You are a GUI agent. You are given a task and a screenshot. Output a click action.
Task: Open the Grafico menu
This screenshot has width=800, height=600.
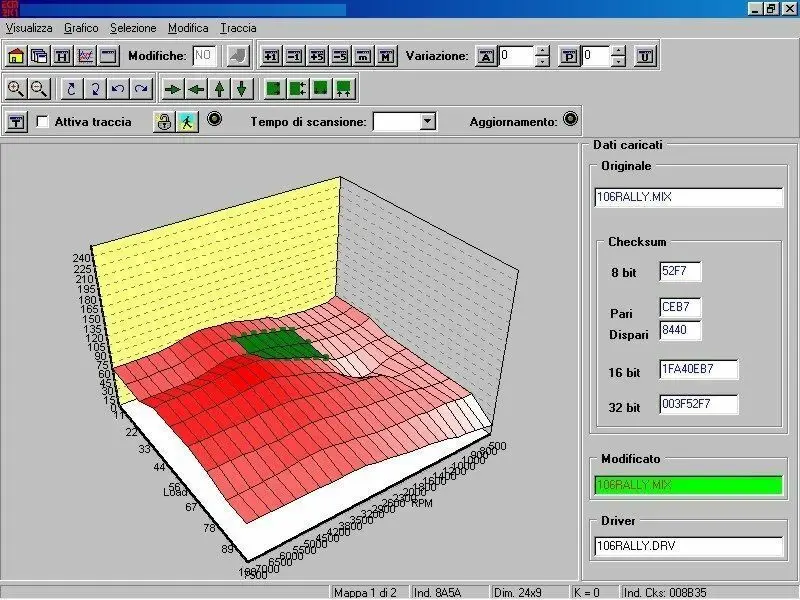(x=81, y=28)
